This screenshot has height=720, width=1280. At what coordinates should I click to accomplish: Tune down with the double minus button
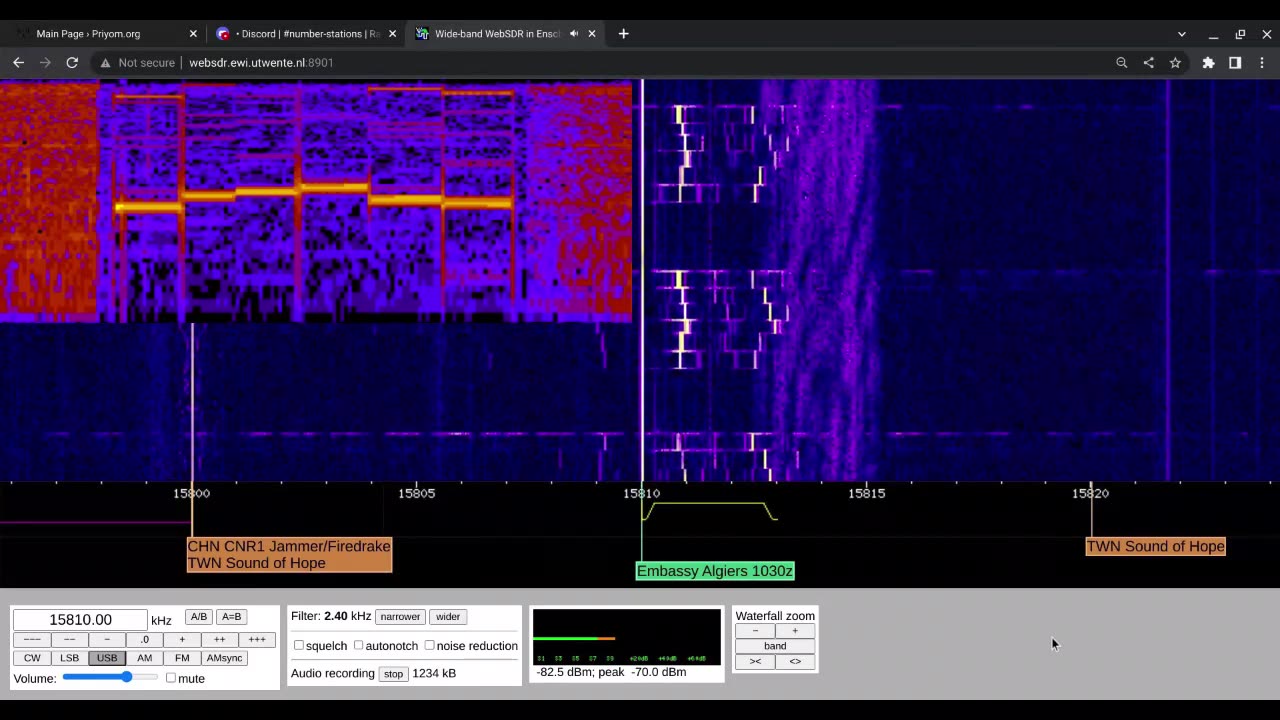(x=70, y=639)
